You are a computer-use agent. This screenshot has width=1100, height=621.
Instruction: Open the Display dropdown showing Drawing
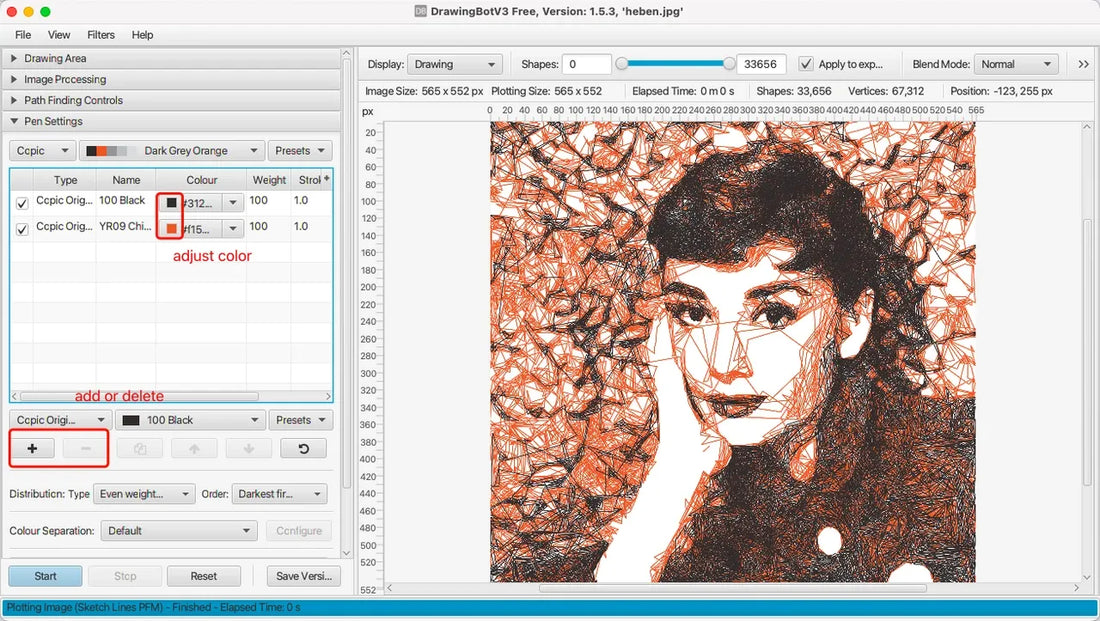click(x=455, y=63)
